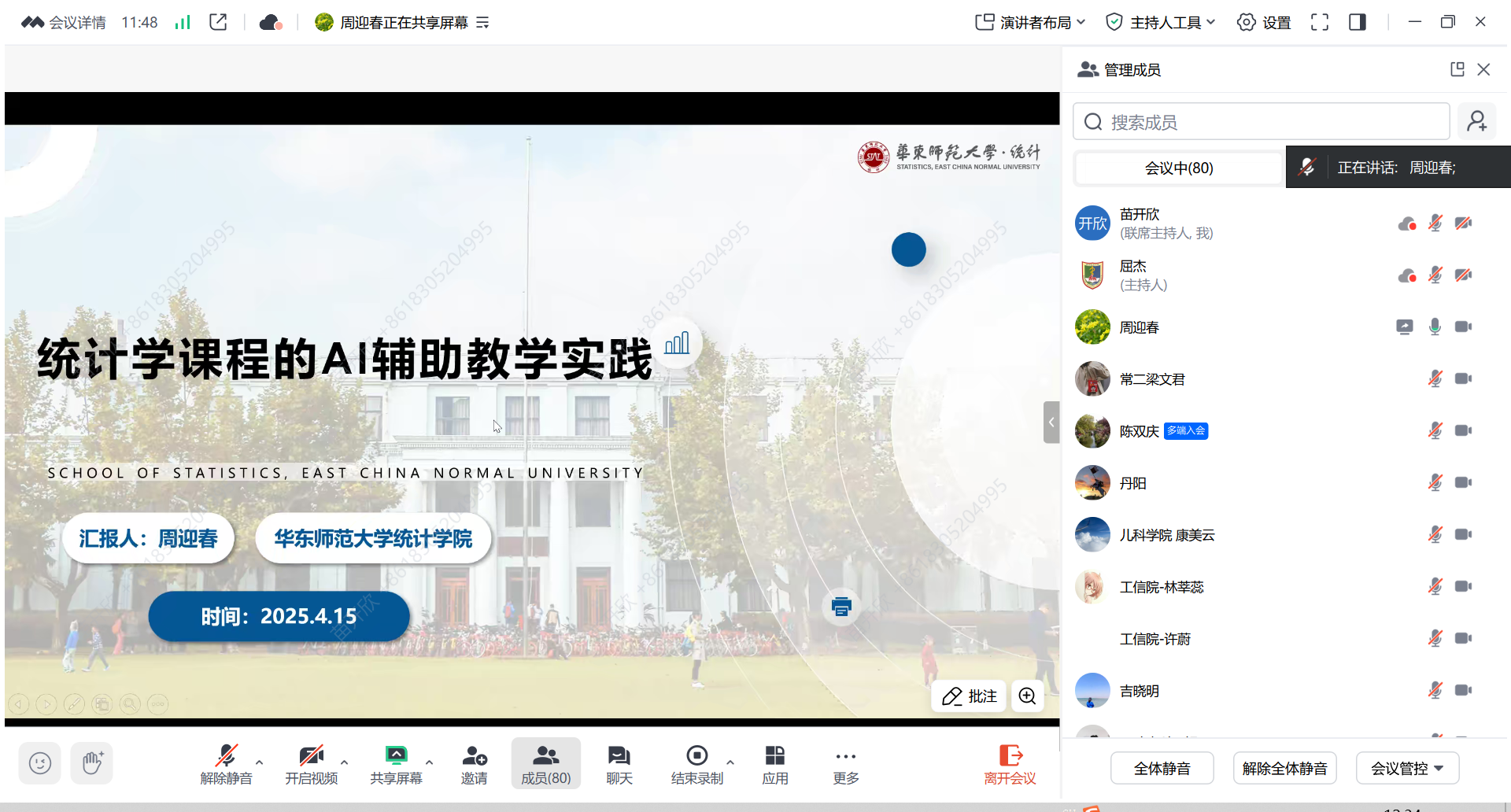Leave the meeting via 离开会议

(x=1010, y=765)
